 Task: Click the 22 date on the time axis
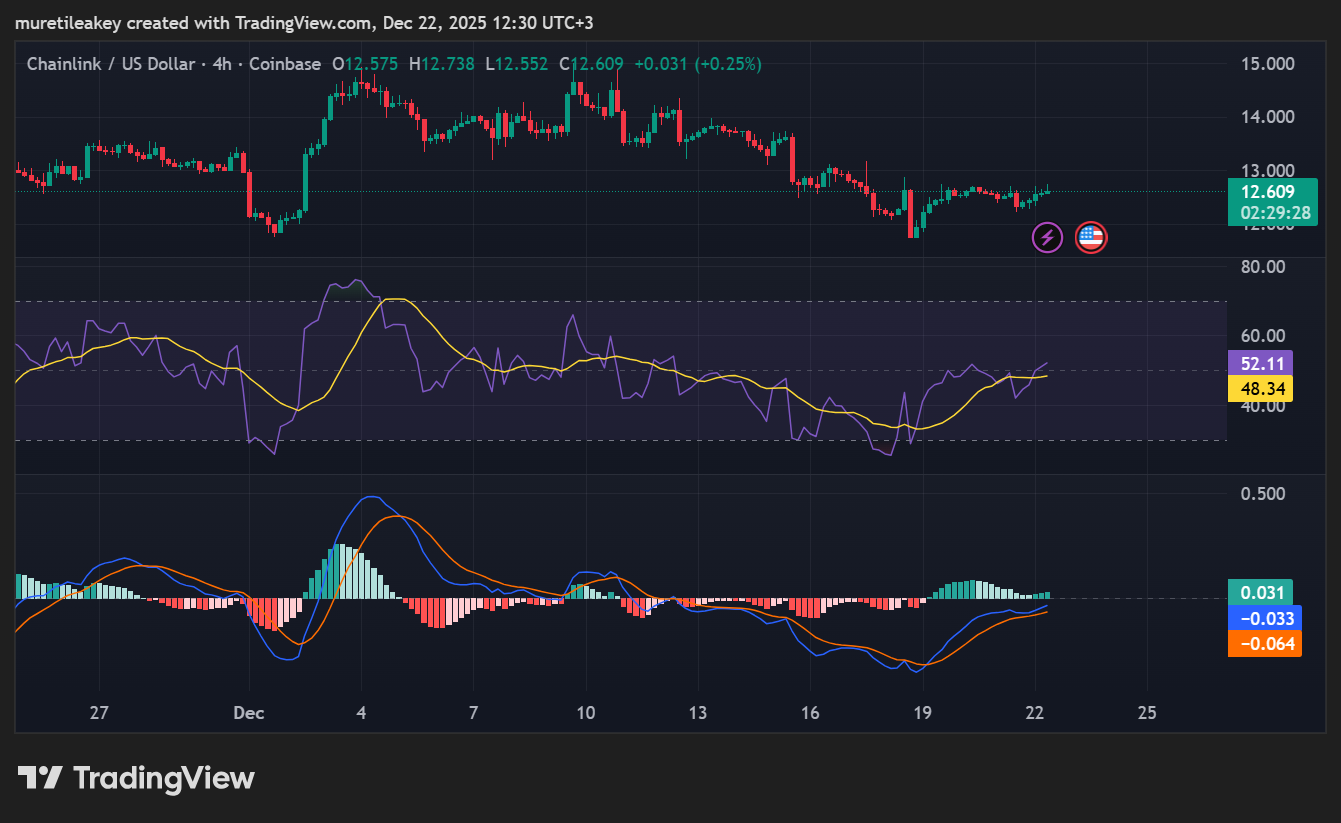(1035, 713)
